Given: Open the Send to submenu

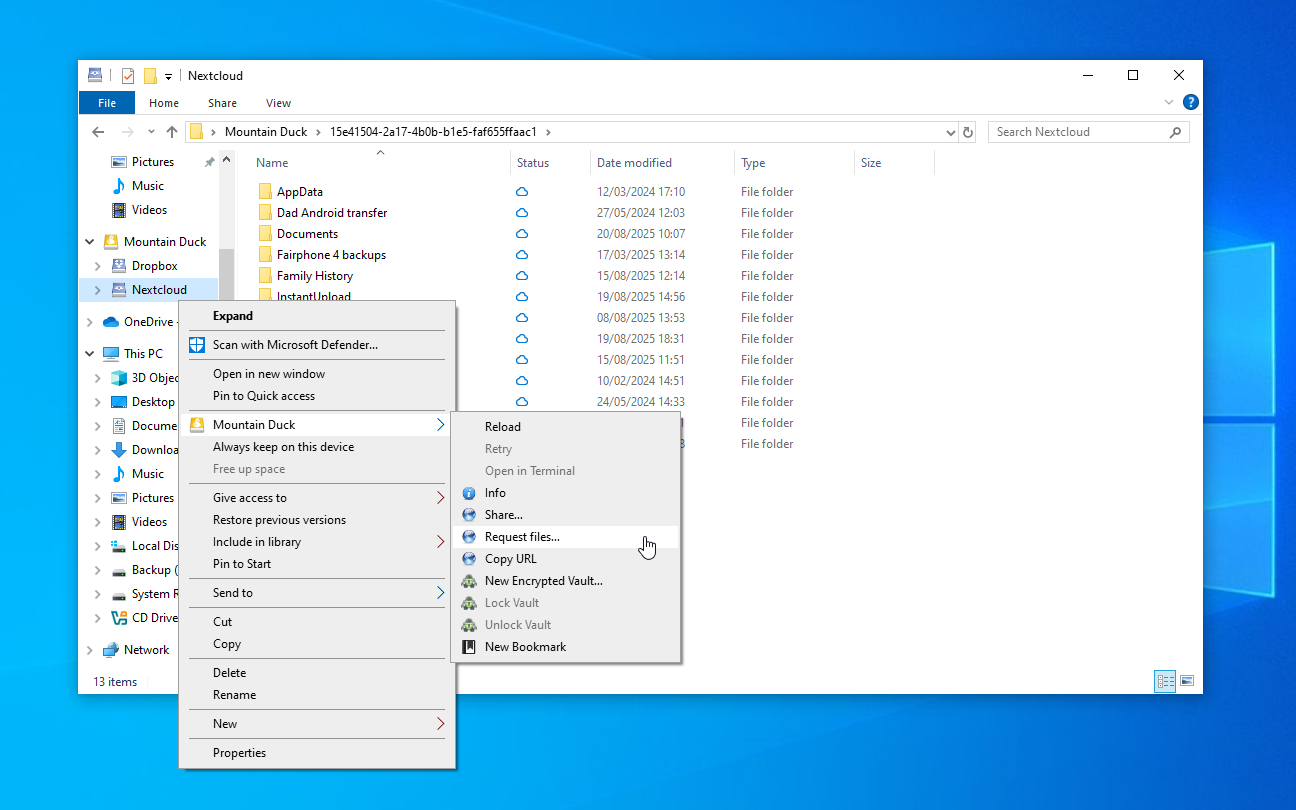Looking at the screenshot, I should 317,593.
